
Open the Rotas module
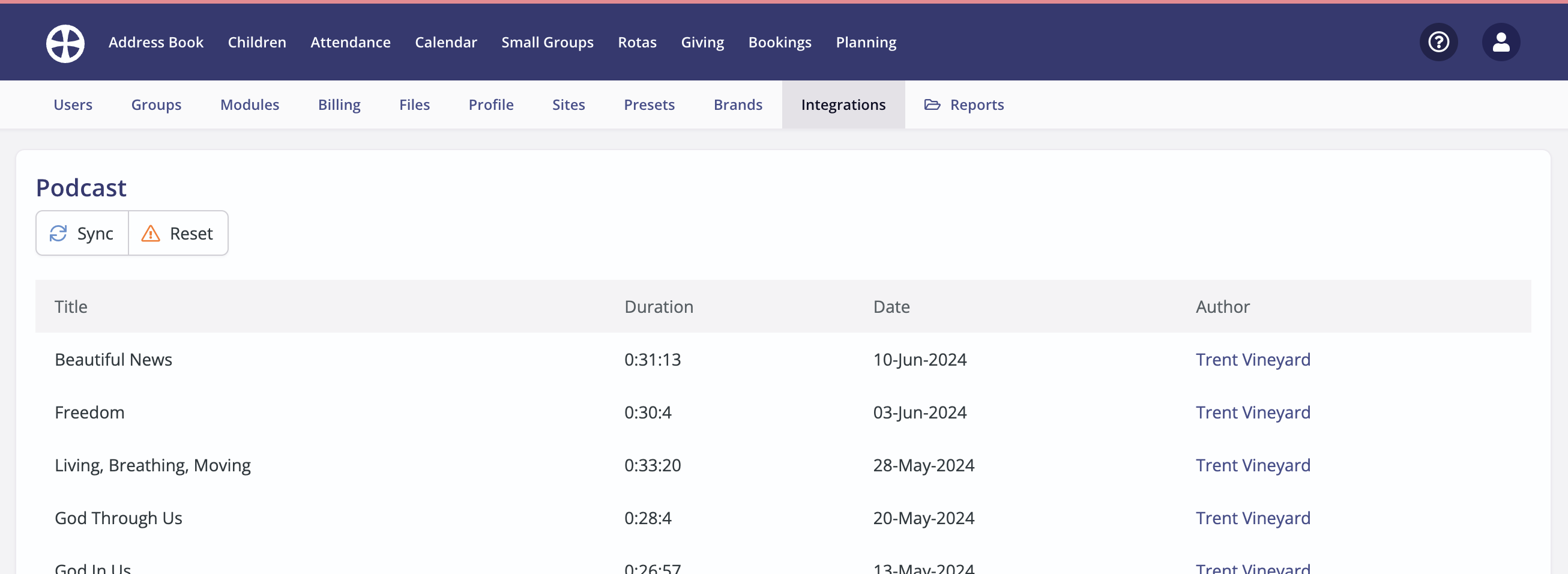pyautogui.click(x=637, y=42)
